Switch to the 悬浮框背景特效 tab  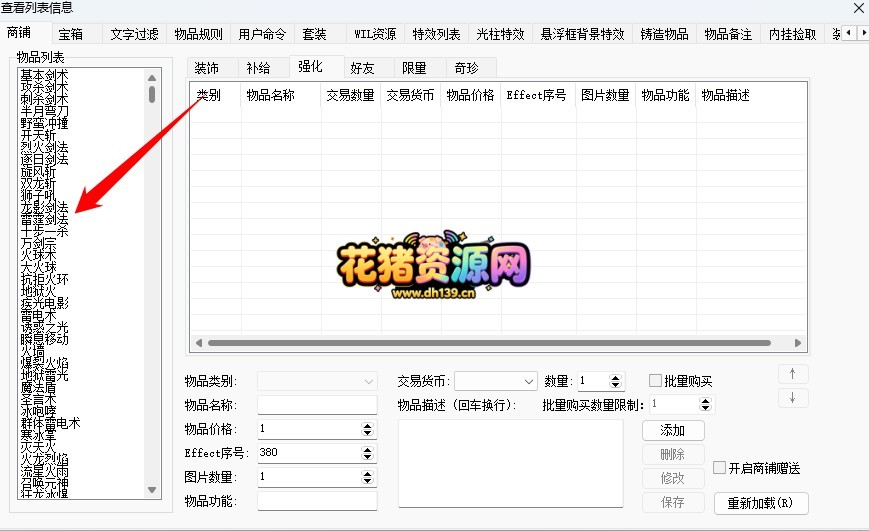tap(582, 34)
